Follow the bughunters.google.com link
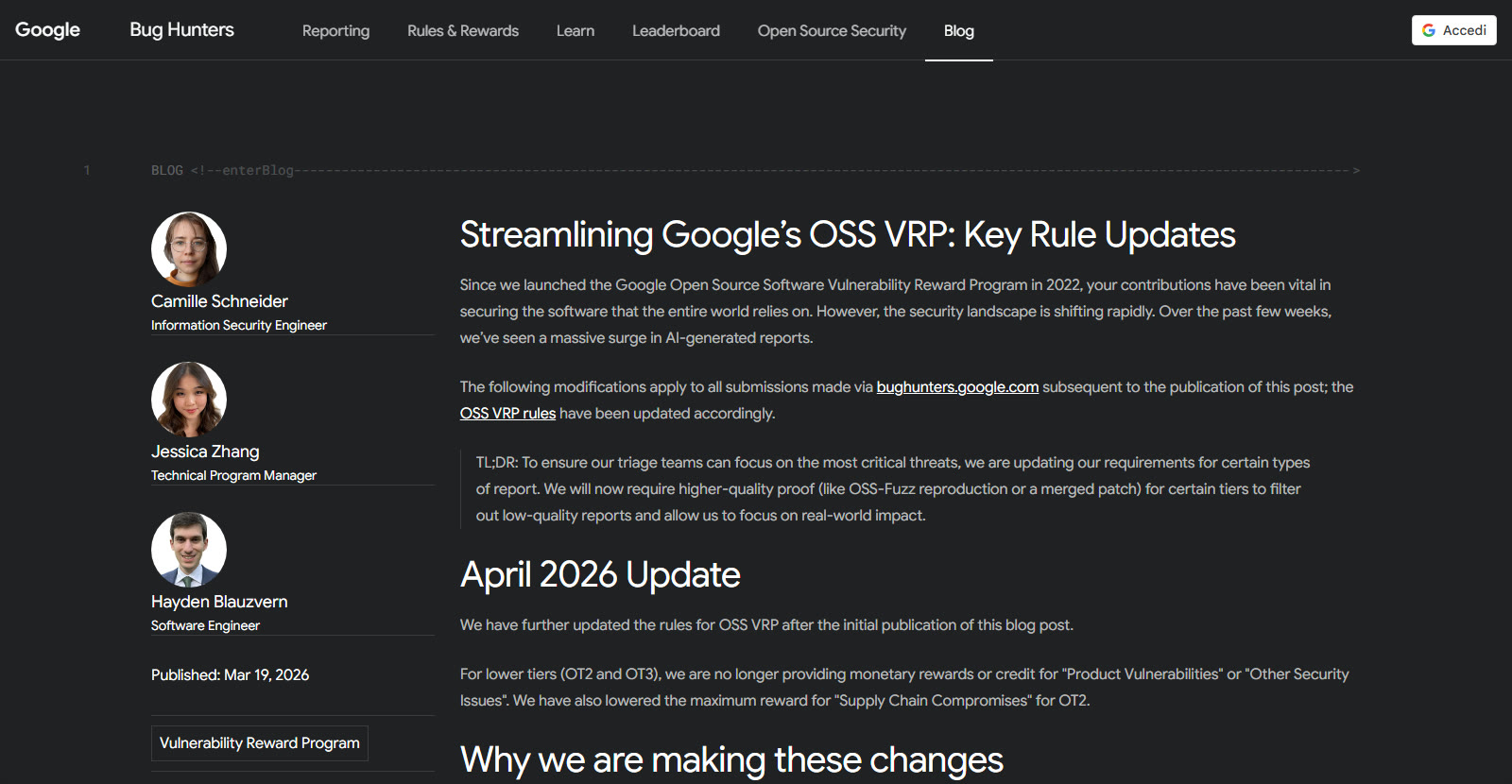 (x=957, y=387)
